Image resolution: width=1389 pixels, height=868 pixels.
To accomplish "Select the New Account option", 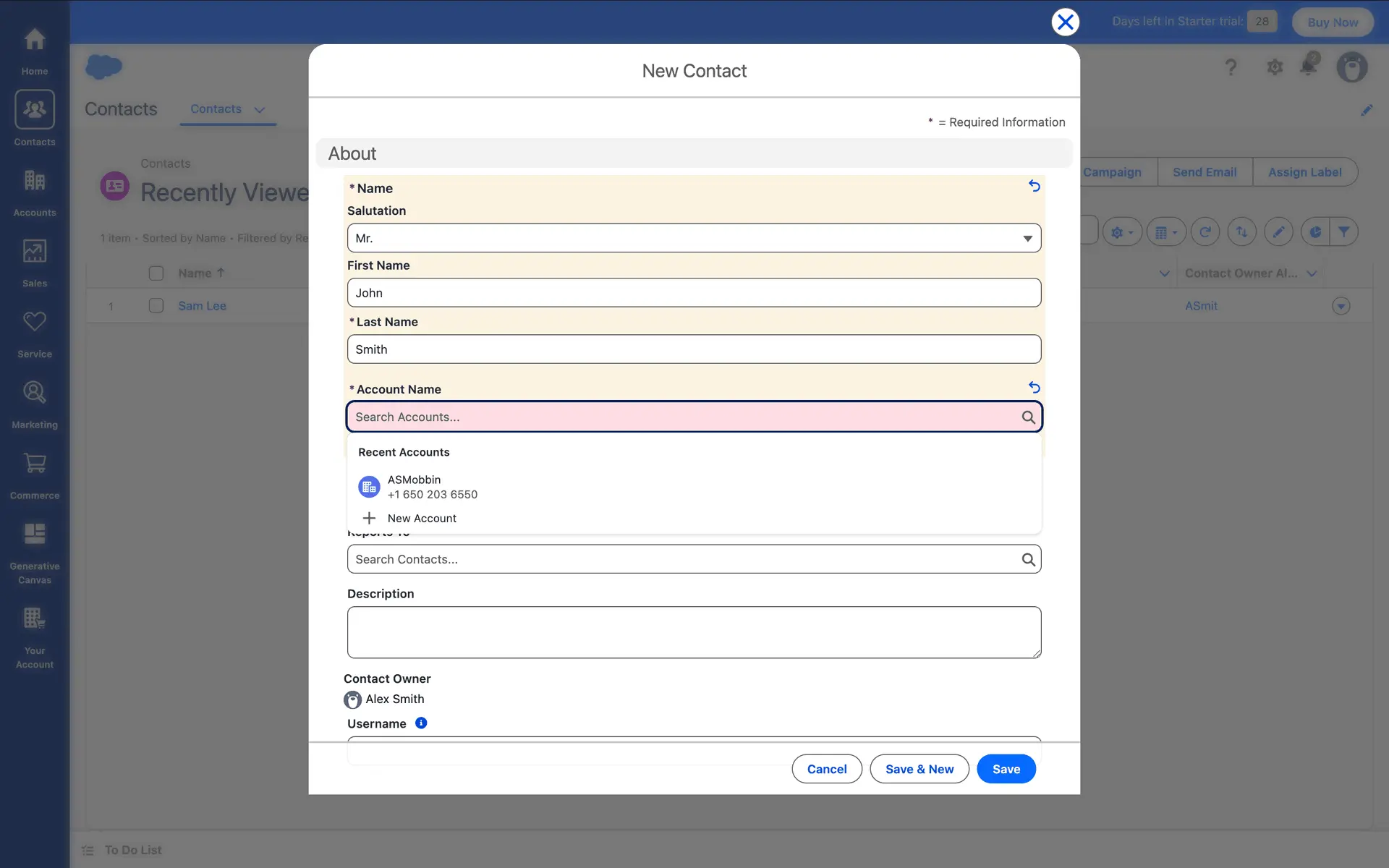I will coord(421,518).
